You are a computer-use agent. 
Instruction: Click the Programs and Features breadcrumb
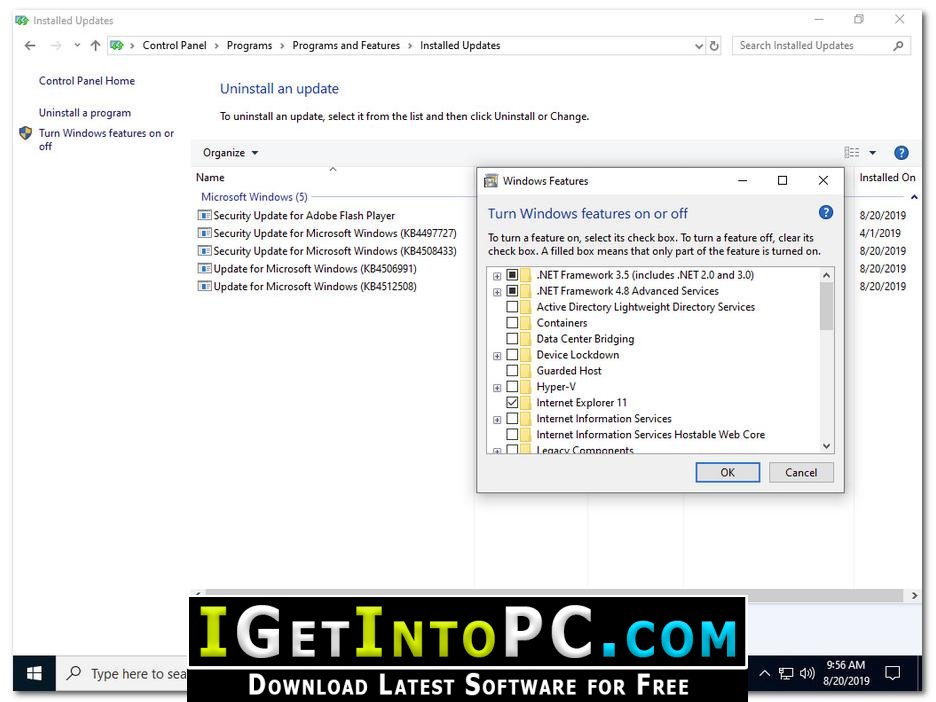tap(346, 45)
